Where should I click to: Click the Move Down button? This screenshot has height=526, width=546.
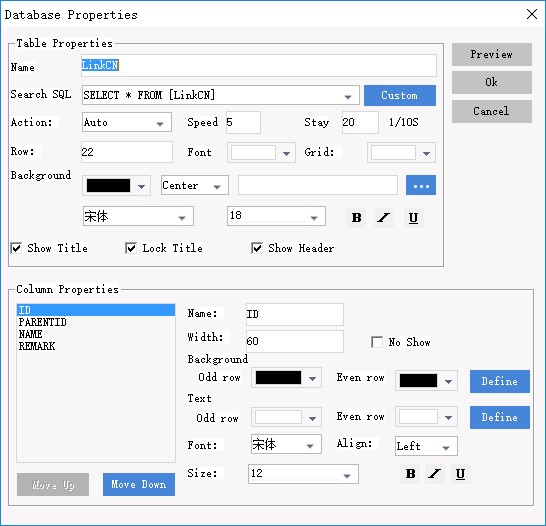click(139, 484)
